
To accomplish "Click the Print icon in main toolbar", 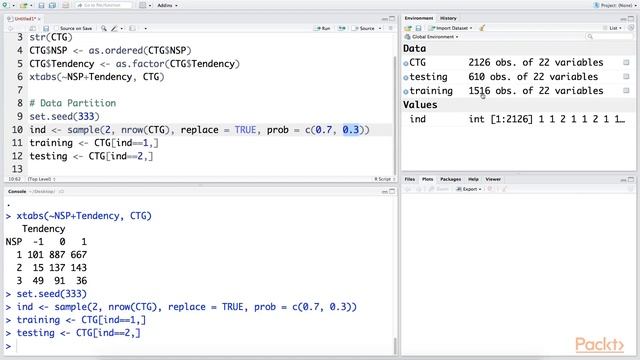I will [65, 5].
